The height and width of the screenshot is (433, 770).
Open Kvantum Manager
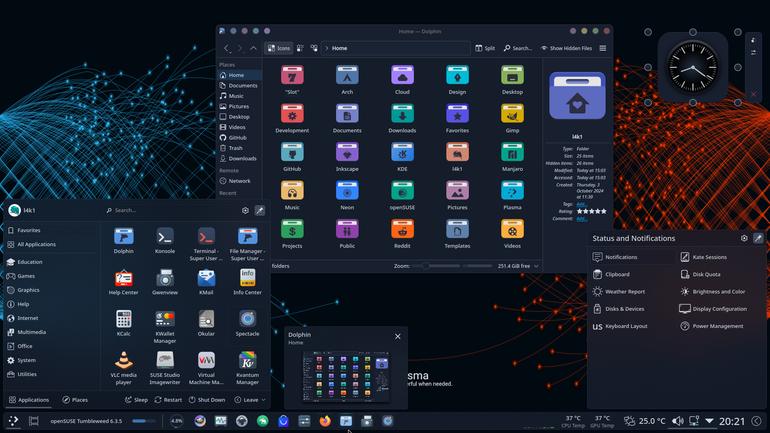(x=247, y=368)
